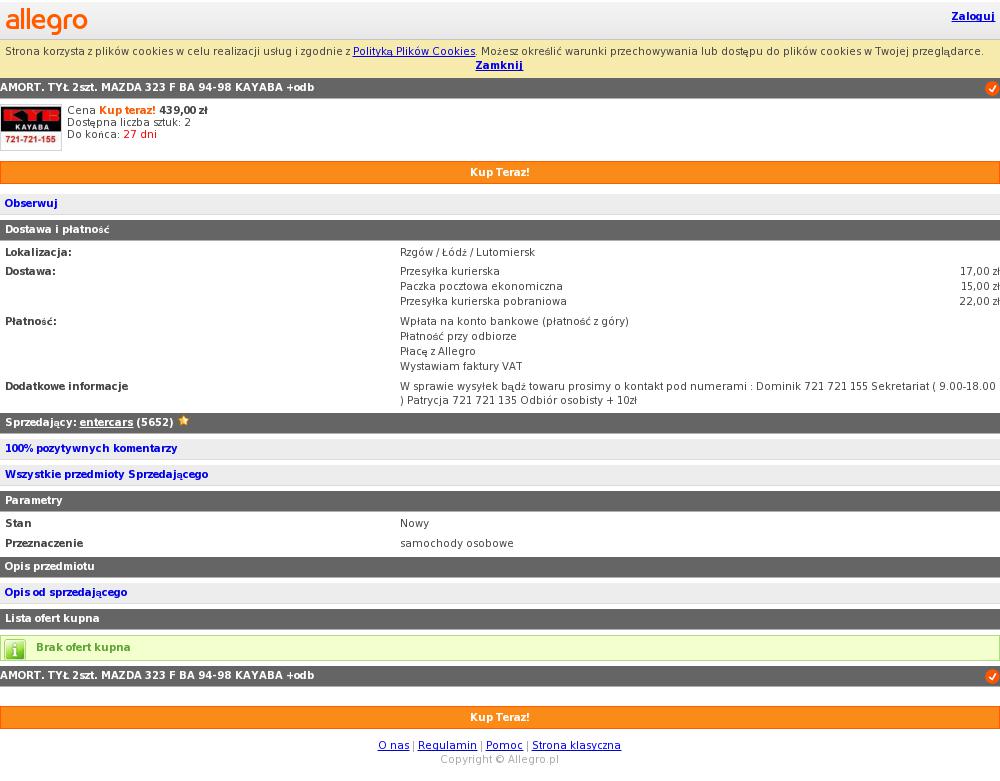Click Płatność przy odbiorze text
1000x781 pixels.
point(458,337)
